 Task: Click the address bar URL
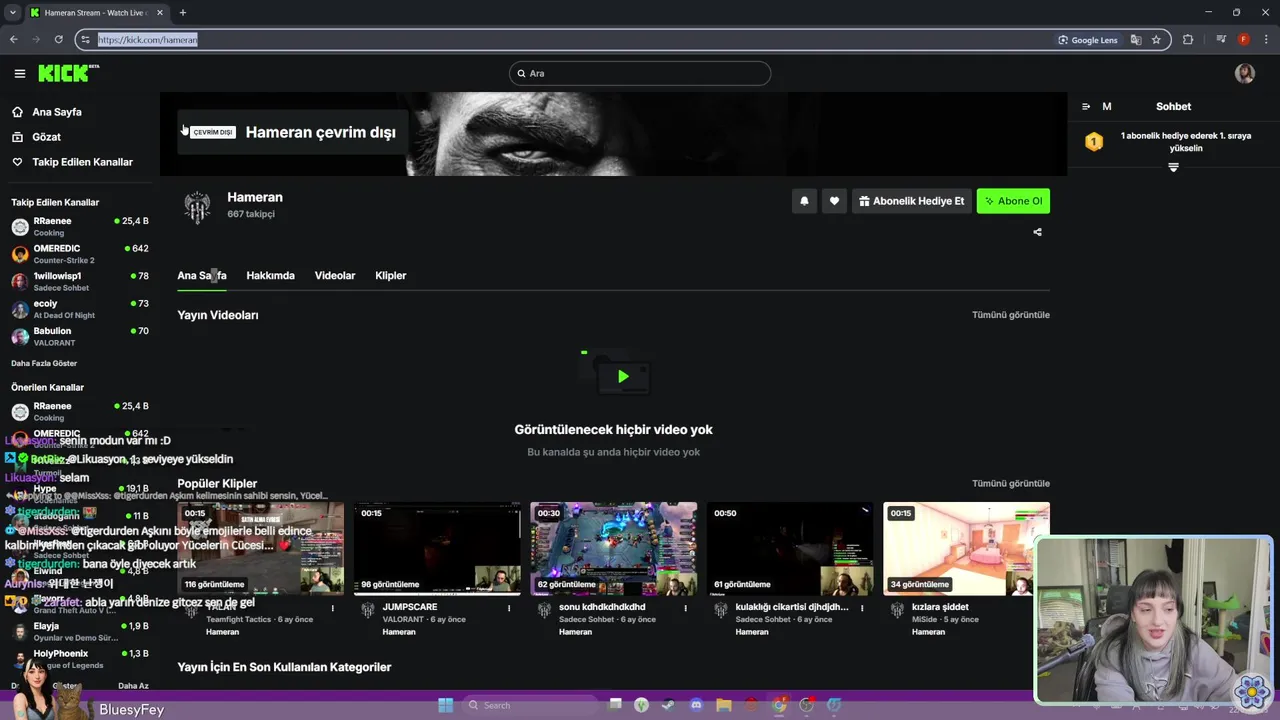[x=147, y=40]
